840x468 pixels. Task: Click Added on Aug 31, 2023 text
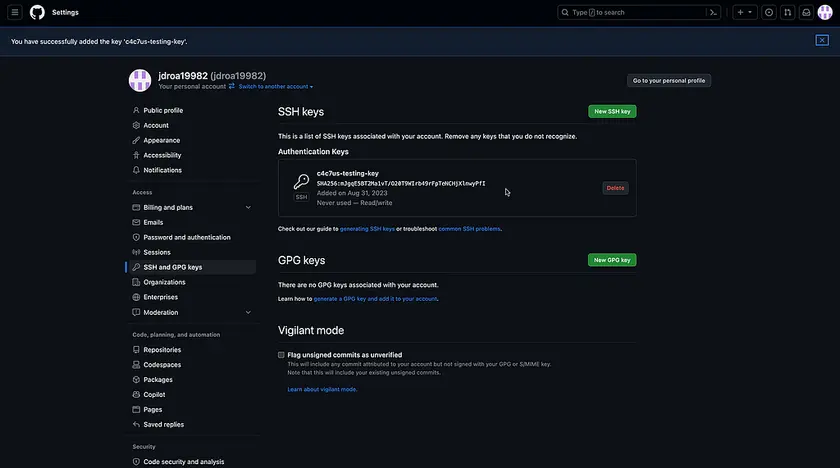352,193
